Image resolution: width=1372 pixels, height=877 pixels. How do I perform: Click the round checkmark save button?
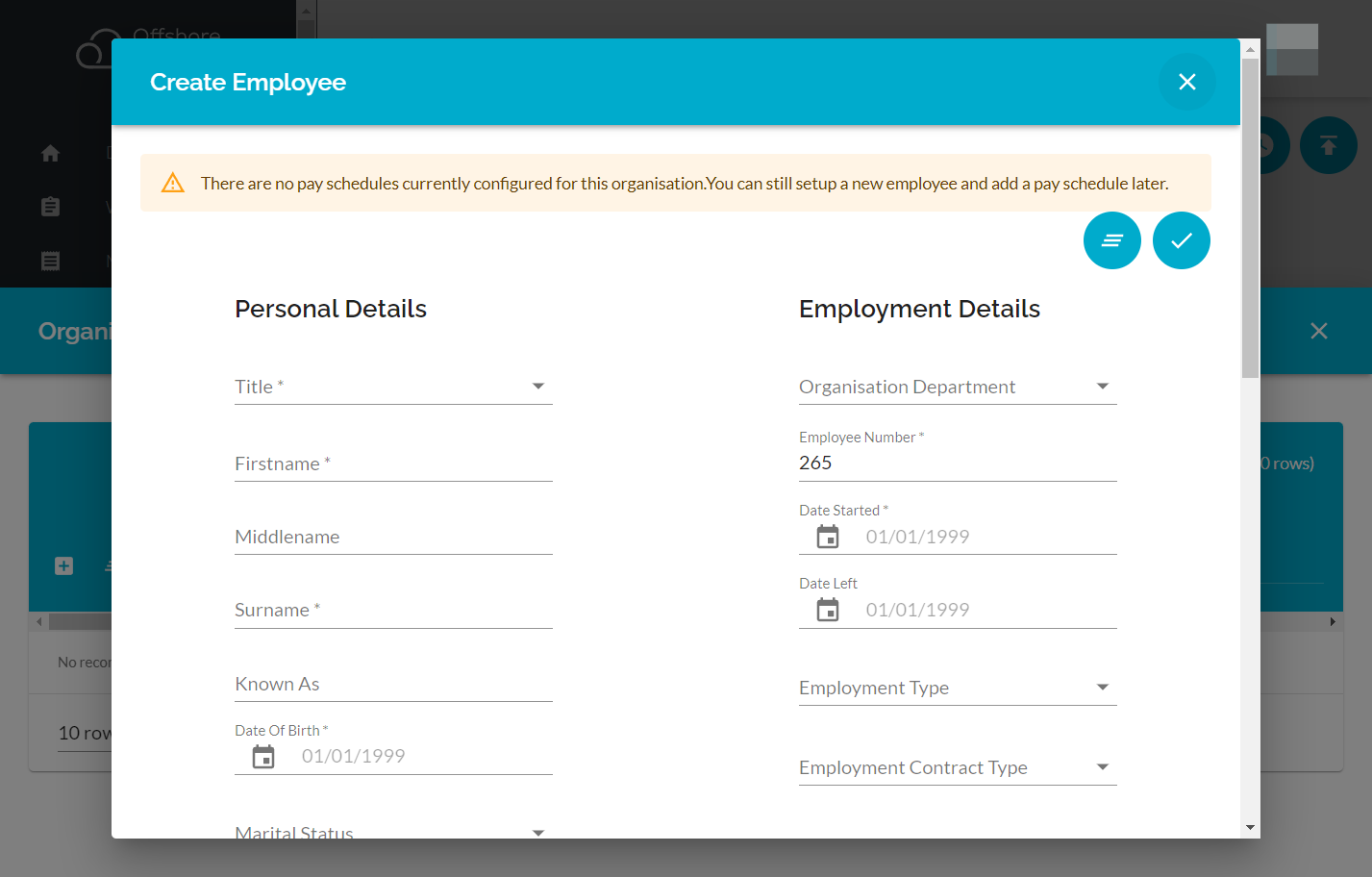click(1182, 240)
